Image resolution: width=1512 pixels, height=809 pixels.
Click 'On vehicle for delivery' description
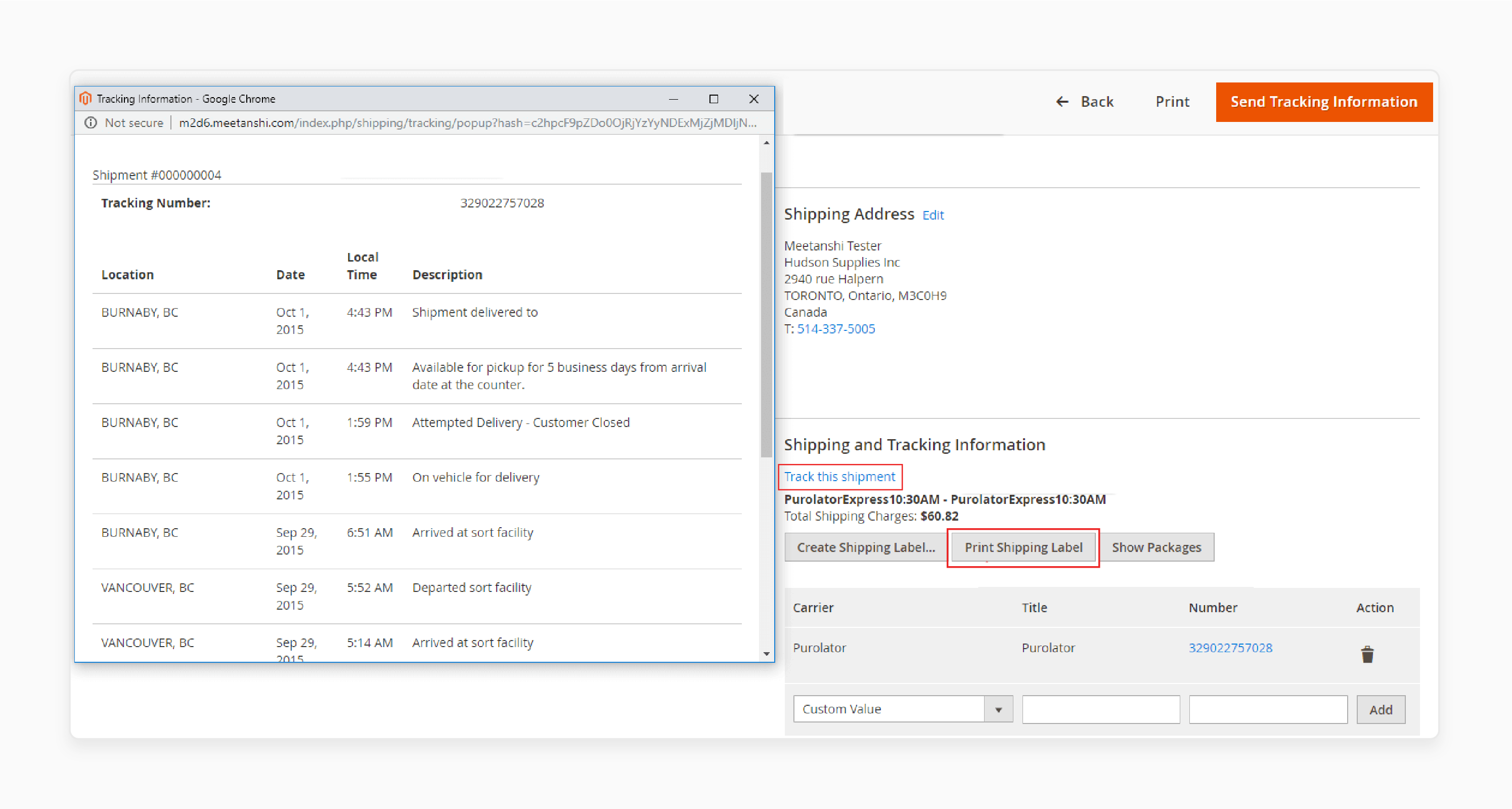tap(475, 477)
